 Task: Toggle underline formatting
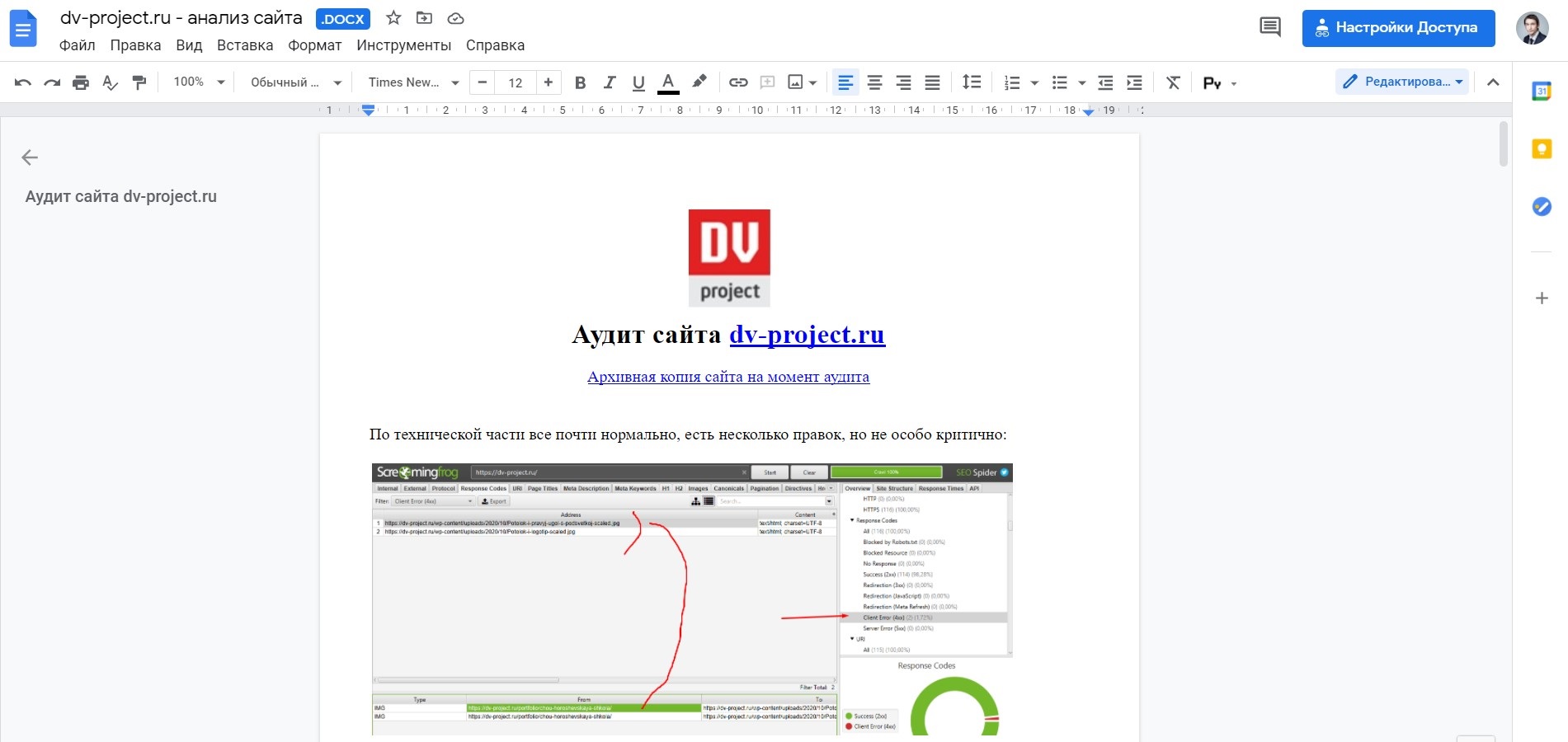click(x=638, y=82)
